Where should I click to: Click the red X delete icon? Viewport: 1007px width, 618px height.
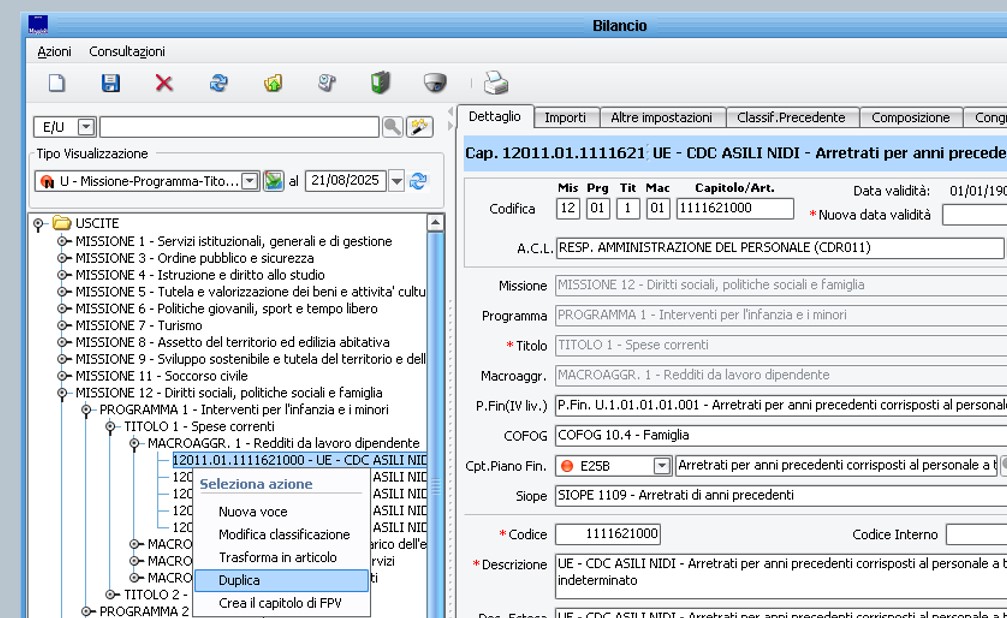tap(164, 84)
